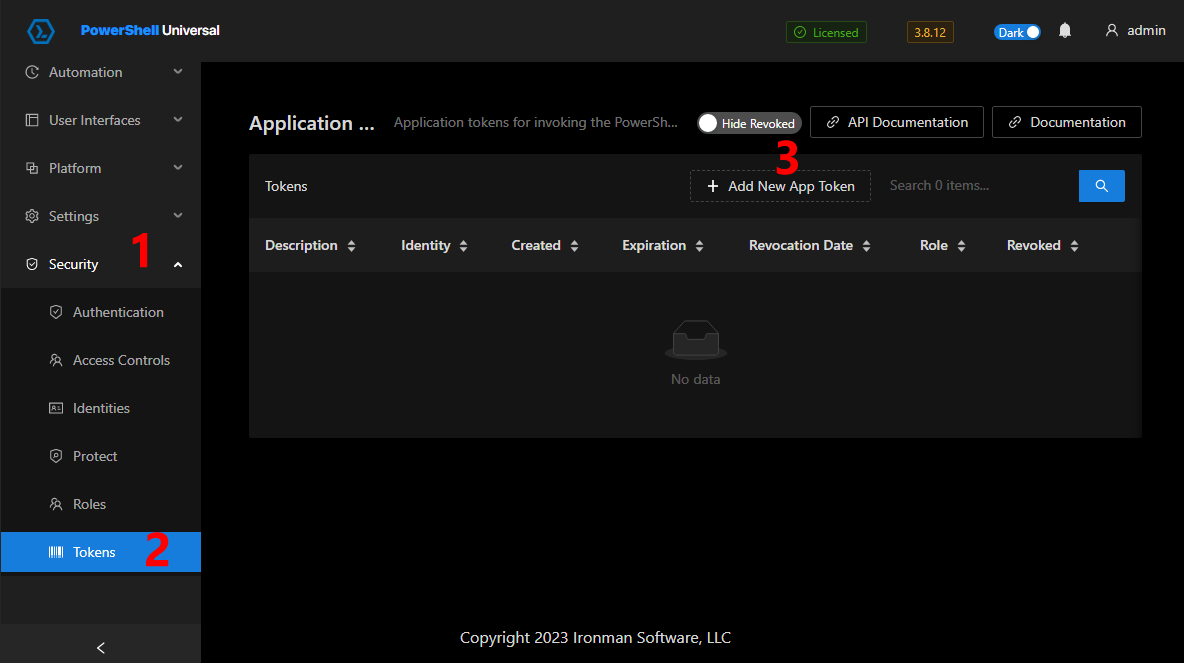This screenshot has height=663, width=1184.
Task: Sort by Description column arrows
Action: pyautogui.click(x=351, y=245)
